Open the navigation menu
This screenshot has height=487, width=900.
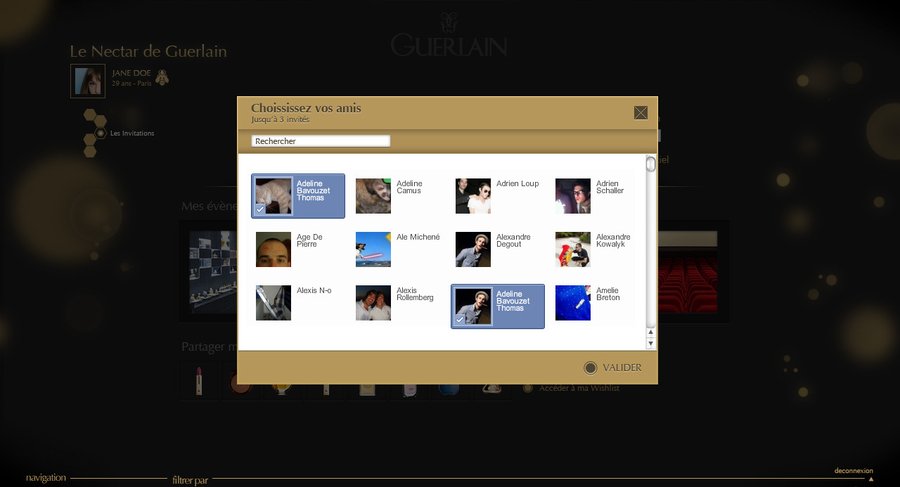click(46, 478)
